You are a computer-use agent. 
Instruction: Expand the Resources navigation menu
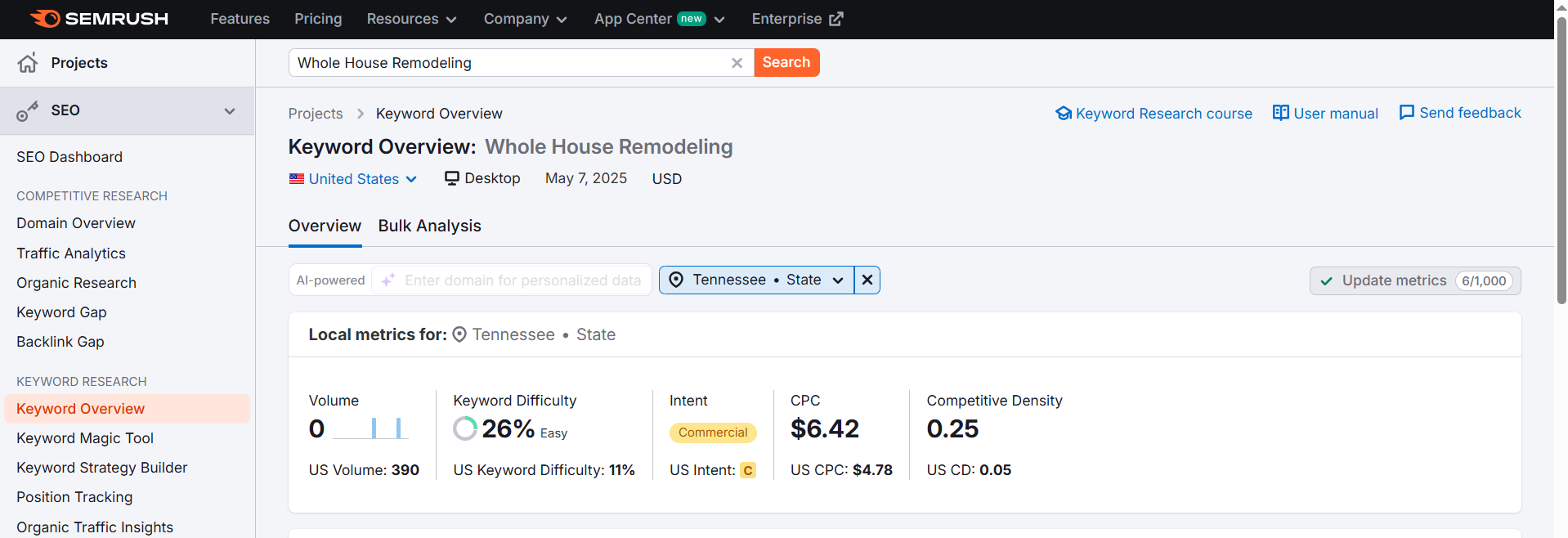coord(411,19)
